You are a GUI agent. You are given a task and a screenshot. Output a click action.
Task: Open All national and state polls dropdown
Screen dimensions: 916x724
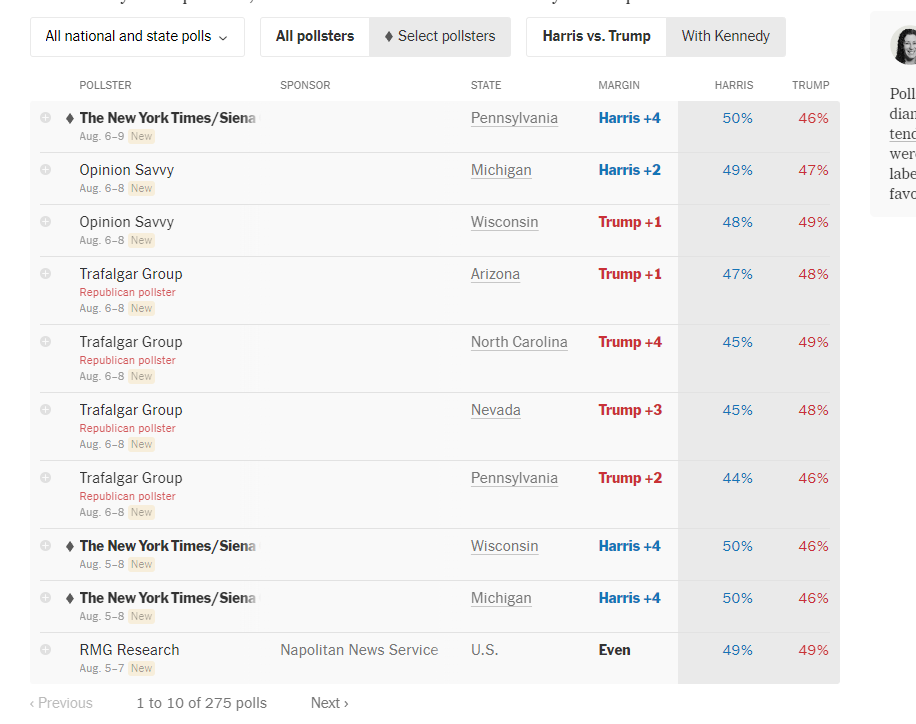(137, 37)
